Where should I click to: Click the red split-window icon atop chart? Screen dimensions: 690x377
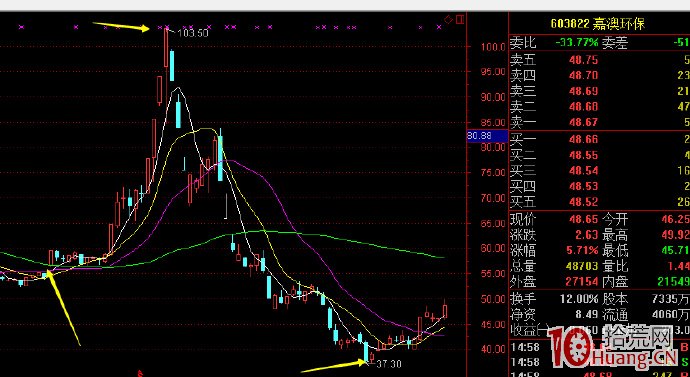click(x=460, y=19)
